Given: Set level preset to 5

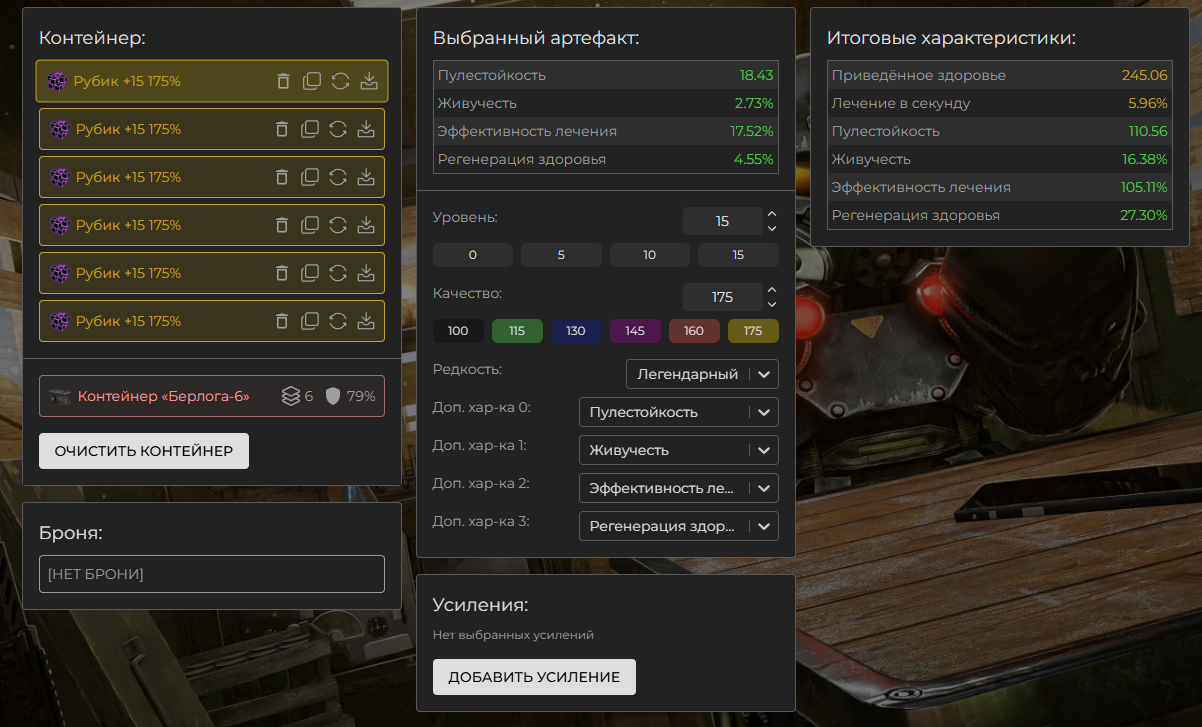Looking at the screenshot, I should point(561,255).
